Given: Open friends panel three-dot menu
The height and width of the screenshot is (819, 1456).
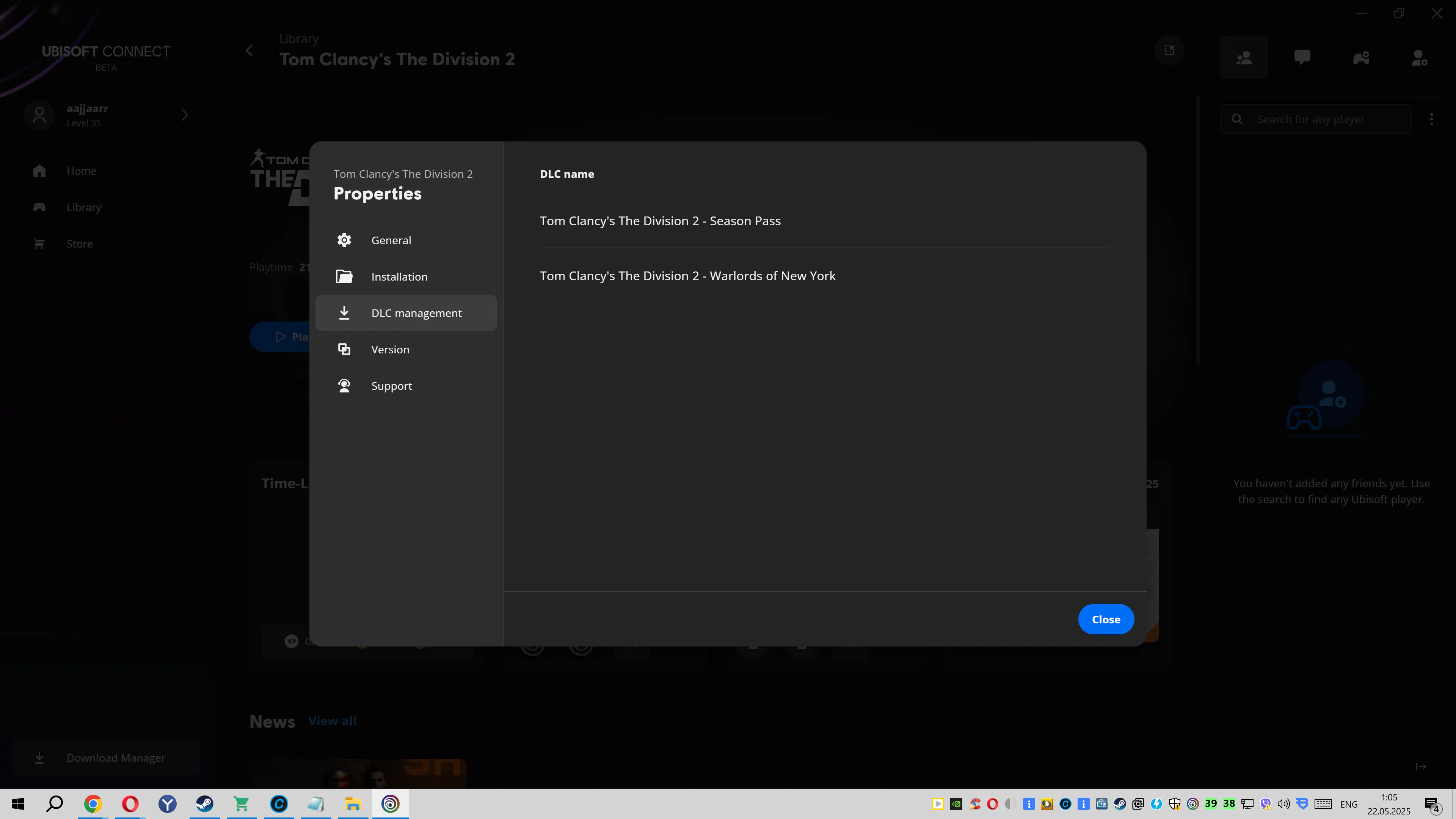Looking at the screenshot, I should click(1431, 119).
